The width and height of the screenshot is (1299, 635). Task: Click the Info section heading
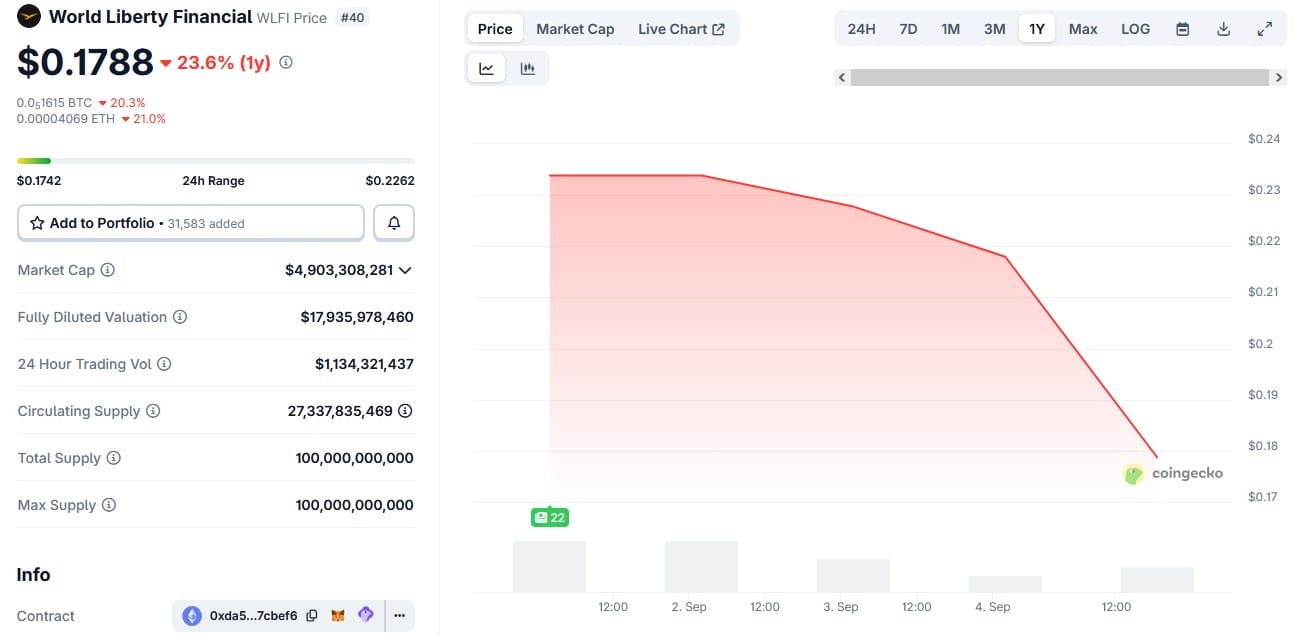[x=33, y=575]
